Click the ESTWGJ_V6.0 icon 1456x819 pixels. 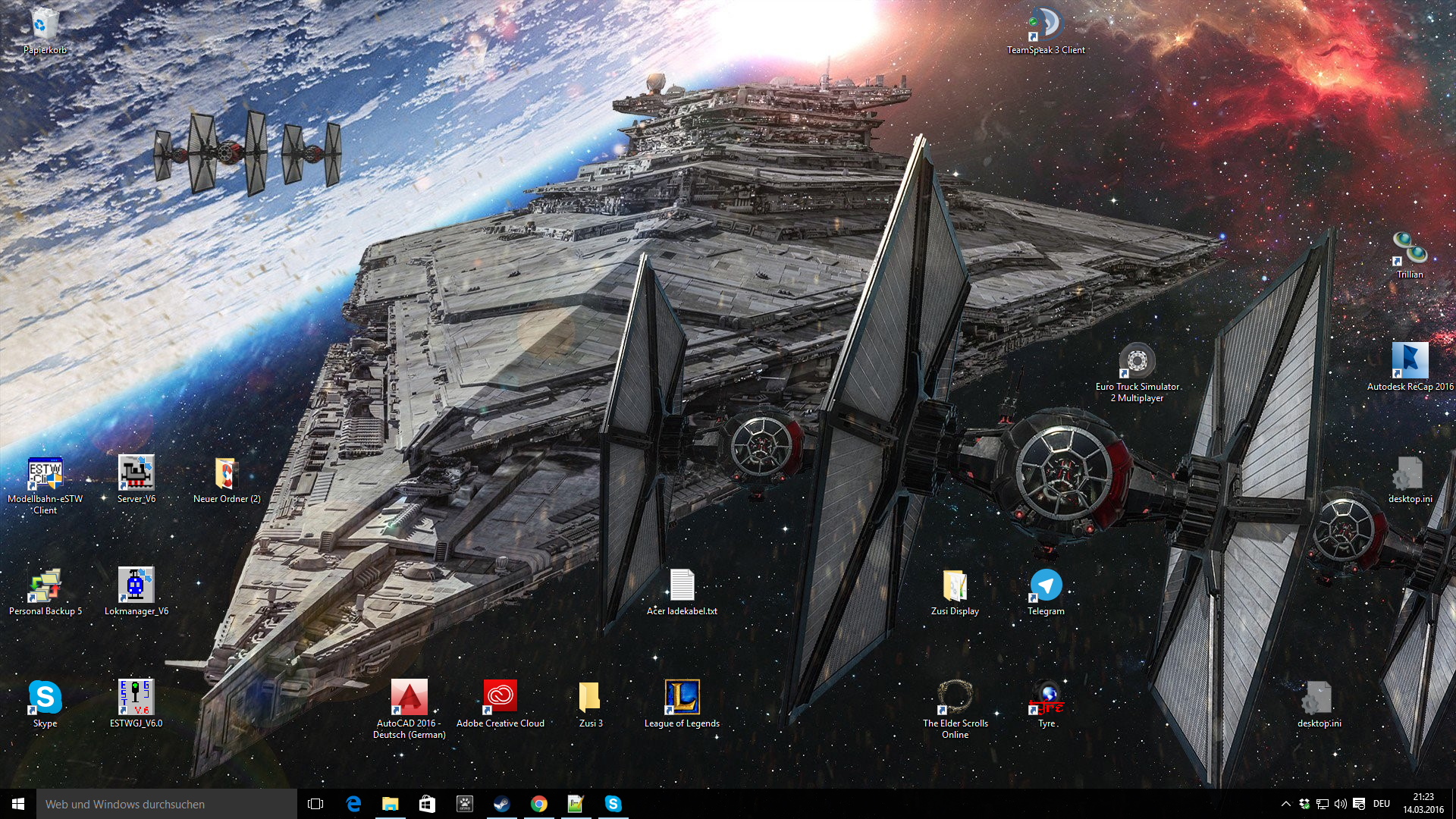click(136, 704)
